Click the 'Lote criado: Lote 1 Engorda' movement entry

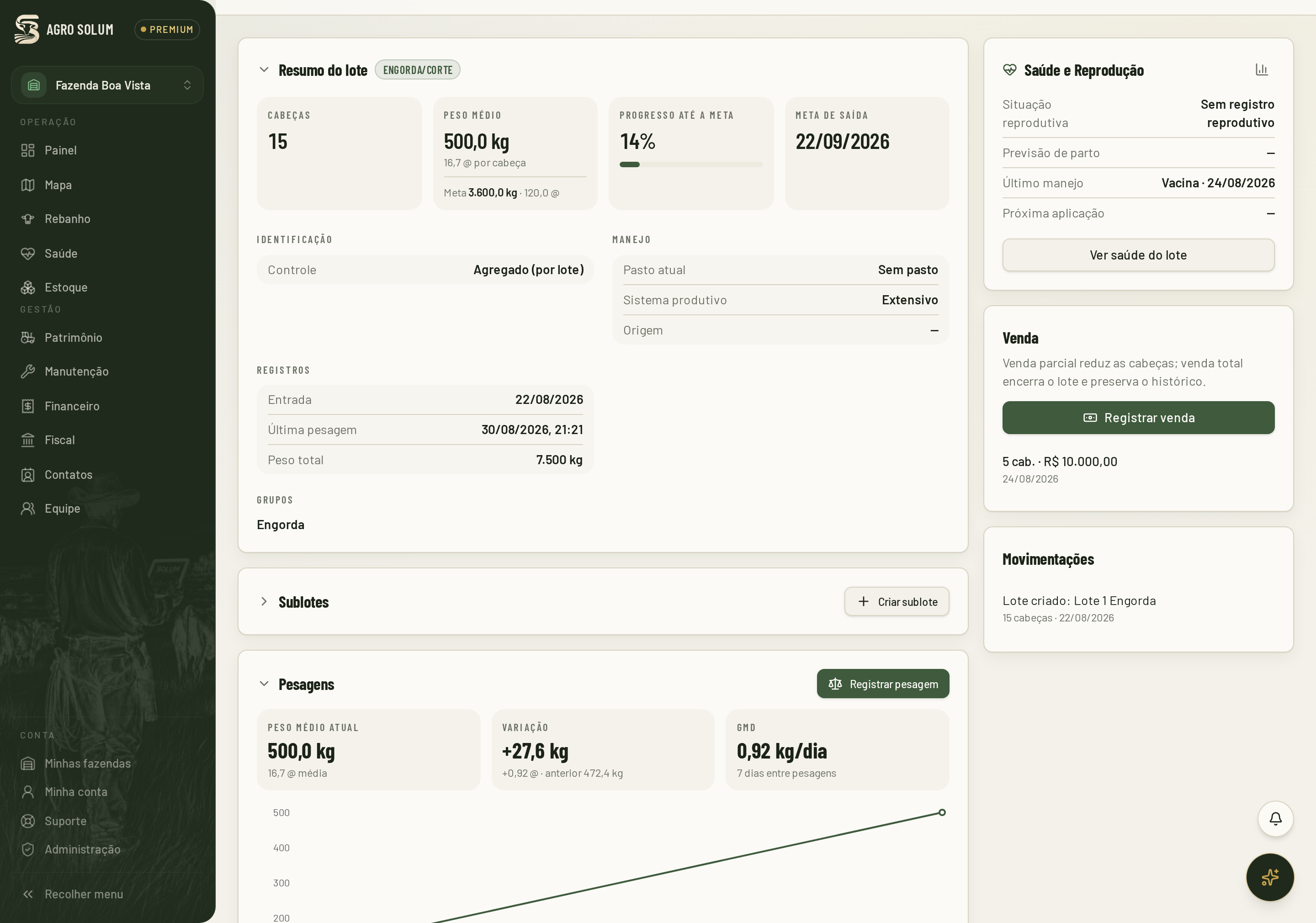tap(1079, 601)
